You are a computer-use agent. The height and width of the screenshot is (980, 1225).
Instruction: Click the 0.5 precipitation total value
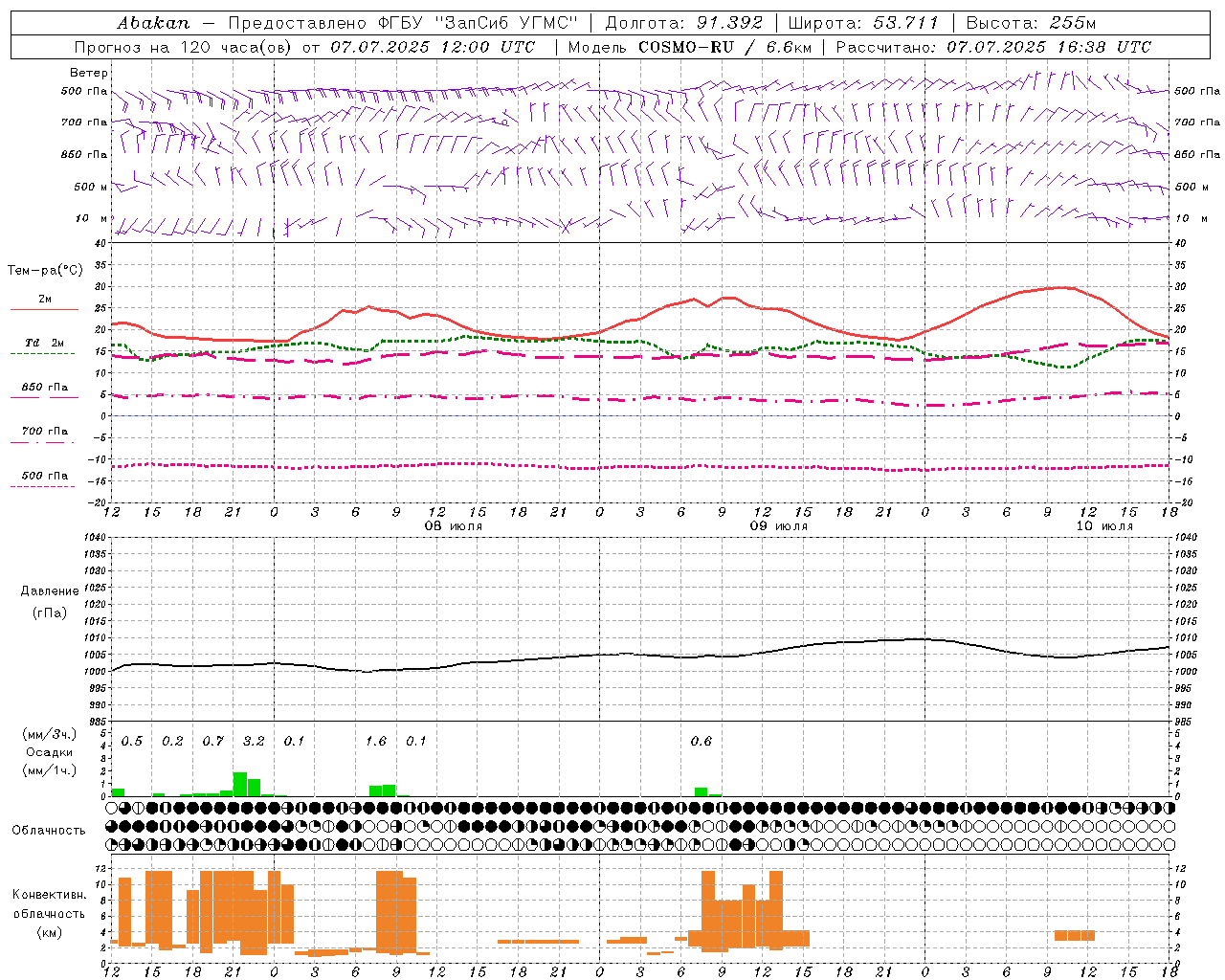pos(132,742)
